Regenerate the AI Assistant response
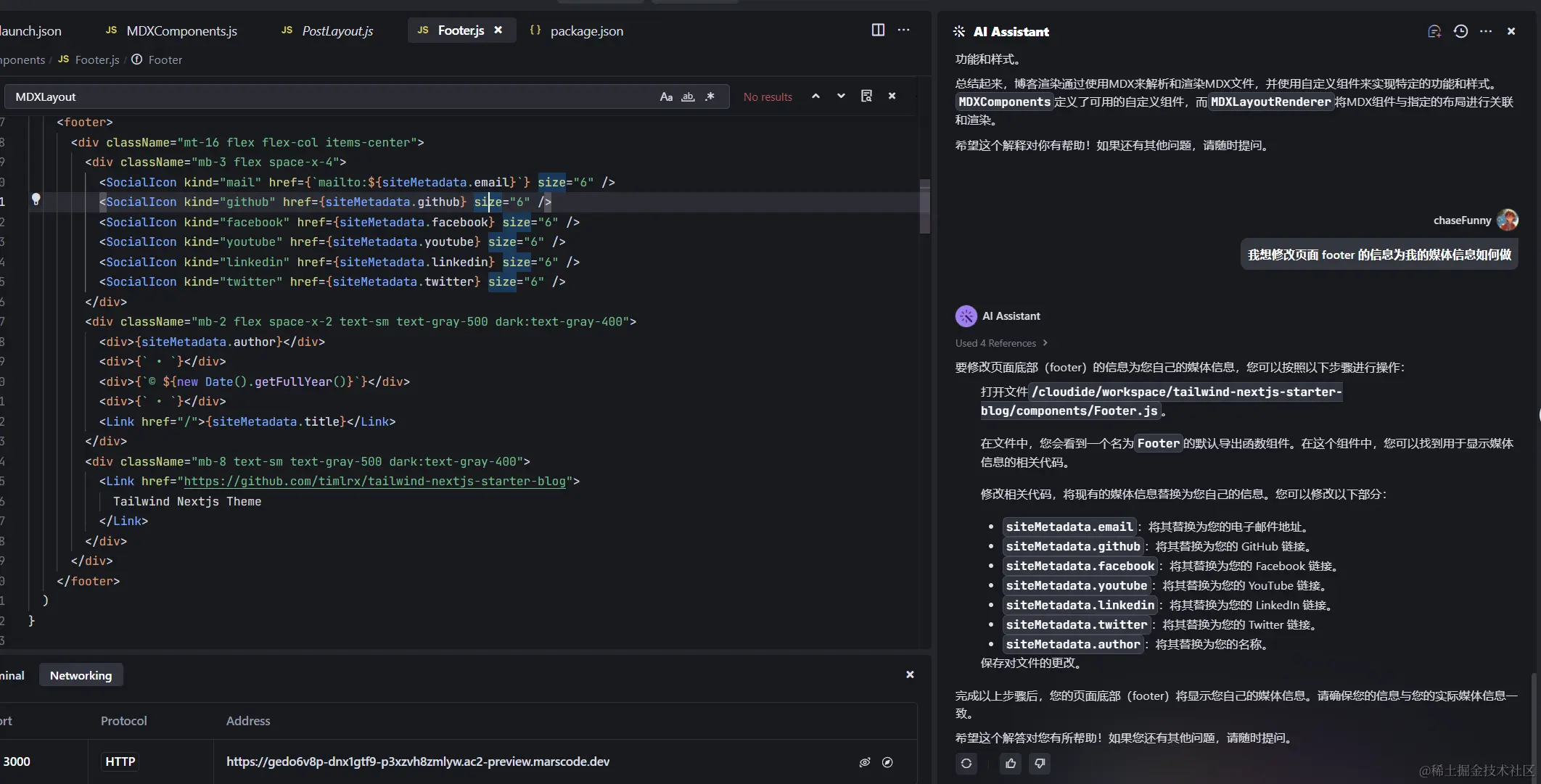 pyautogui.click(x=966, y=763)
